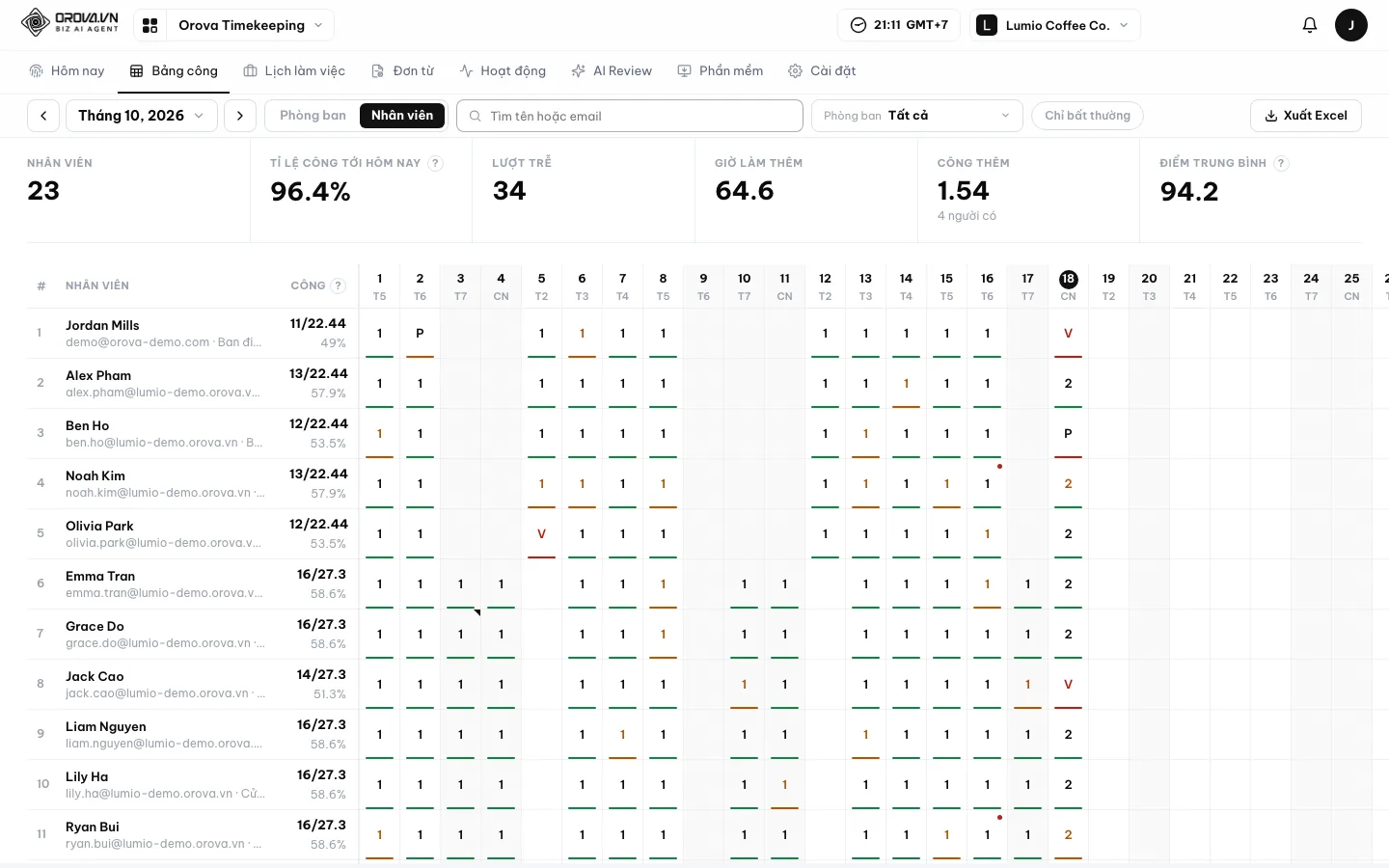The height and width of the screenshot is (868, 1389).
Task: Click the Orova.vn logo
Action: coord(69,23)
